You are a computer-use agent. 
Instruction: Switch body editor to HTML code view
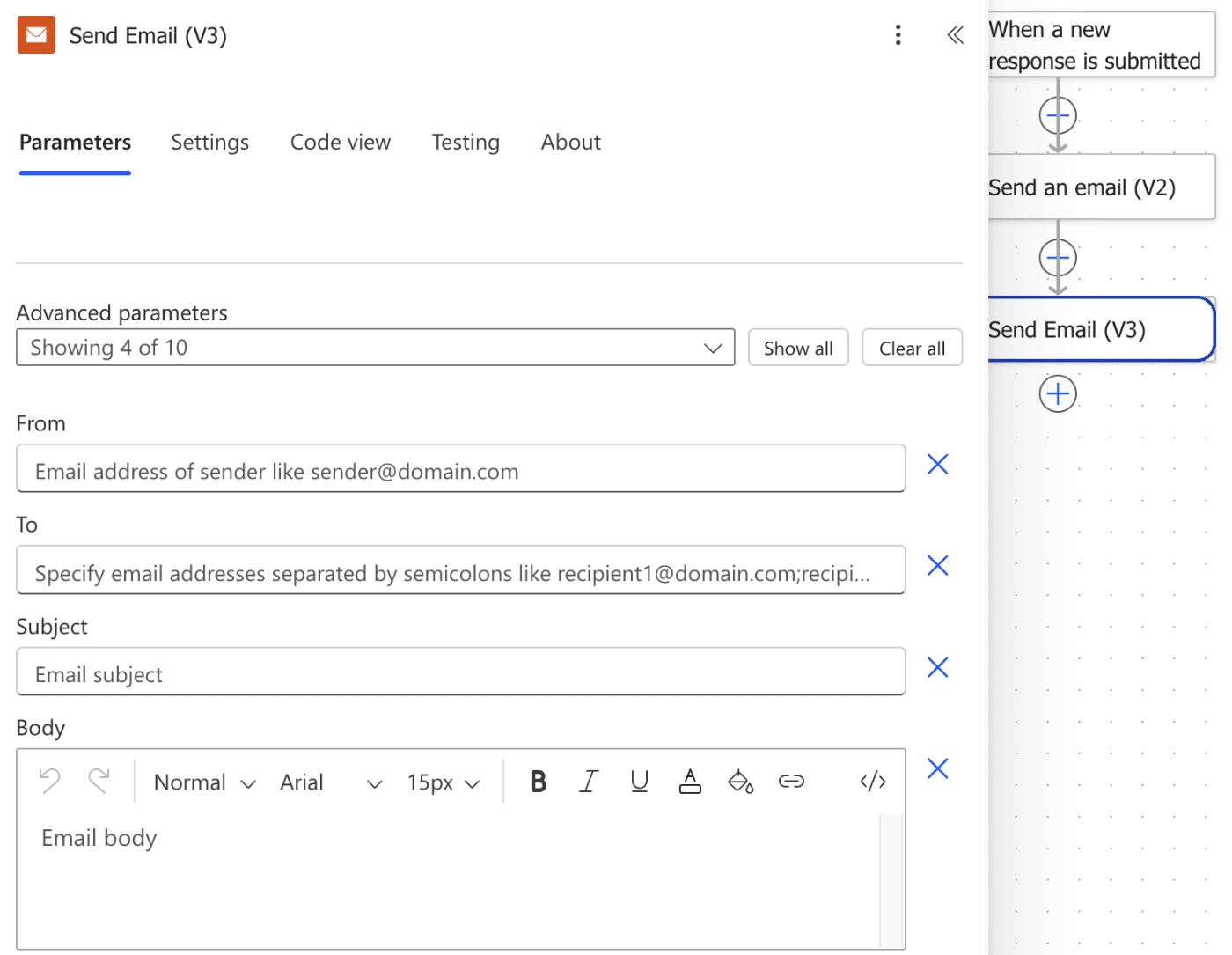[x=873, y=782]
